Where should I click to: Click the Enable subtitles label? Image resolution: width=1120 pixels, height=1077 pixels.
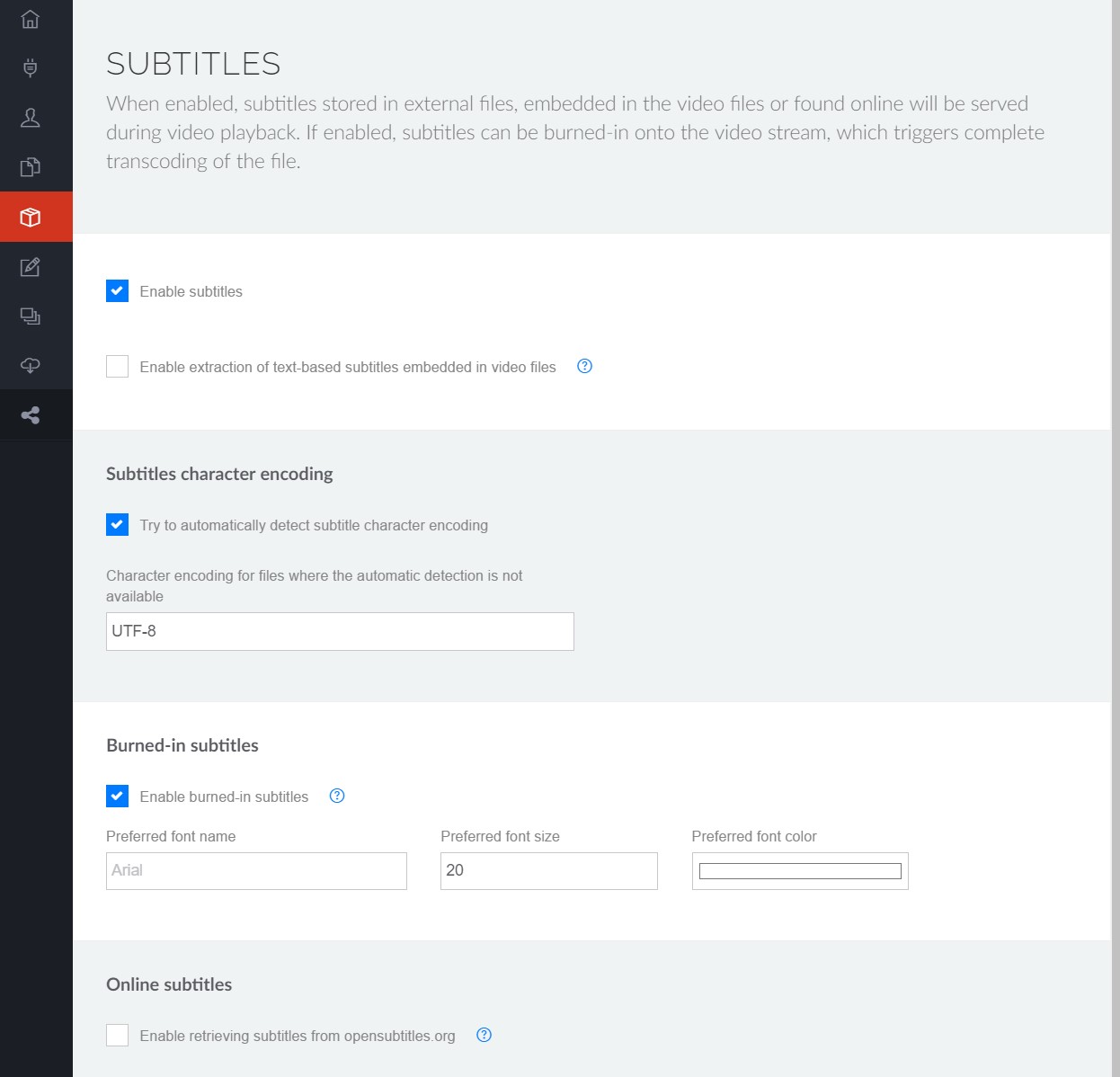191,291
